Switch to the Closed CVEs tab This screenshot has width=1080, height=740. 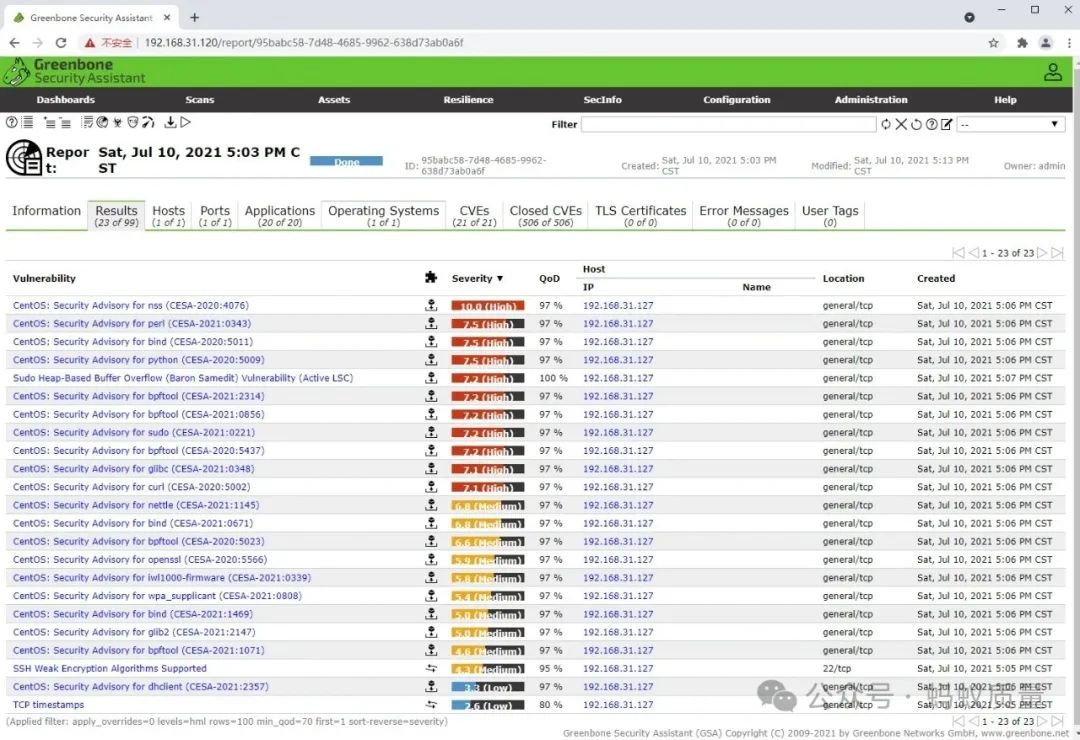click(x=546, y=215)
